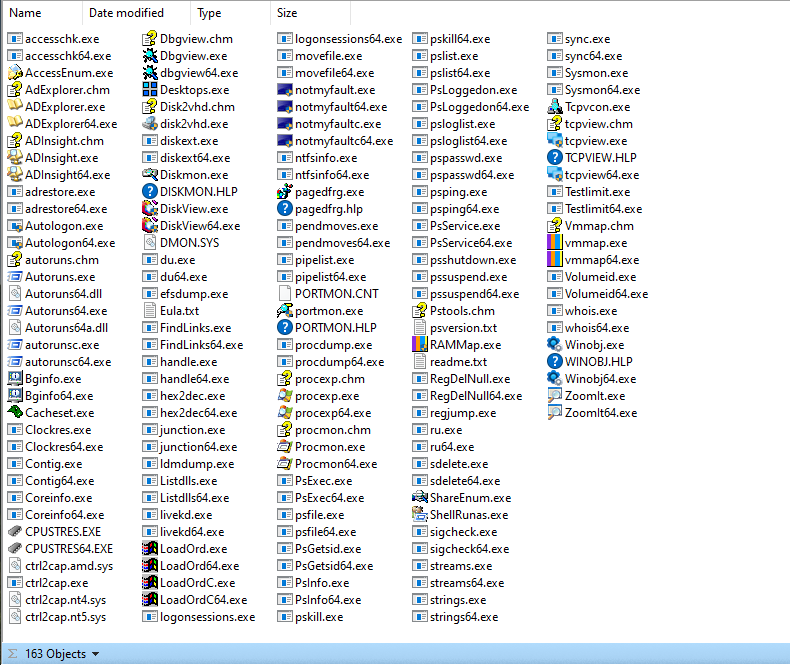Select the file Testlimit.exe
This screenshot has width=790, height=665.
tap(589, 191)
